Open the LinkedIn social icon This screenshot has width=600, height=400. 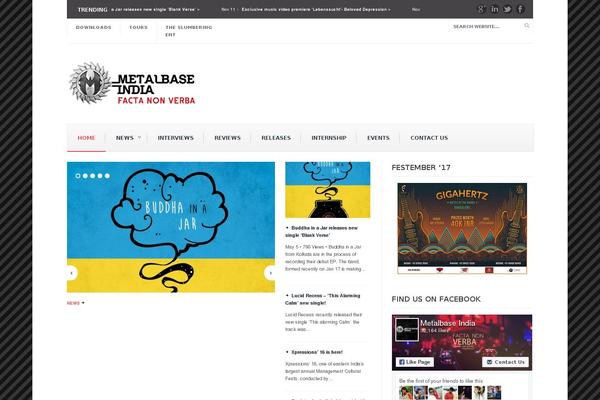pyautogui.click(x=494, y=9)
